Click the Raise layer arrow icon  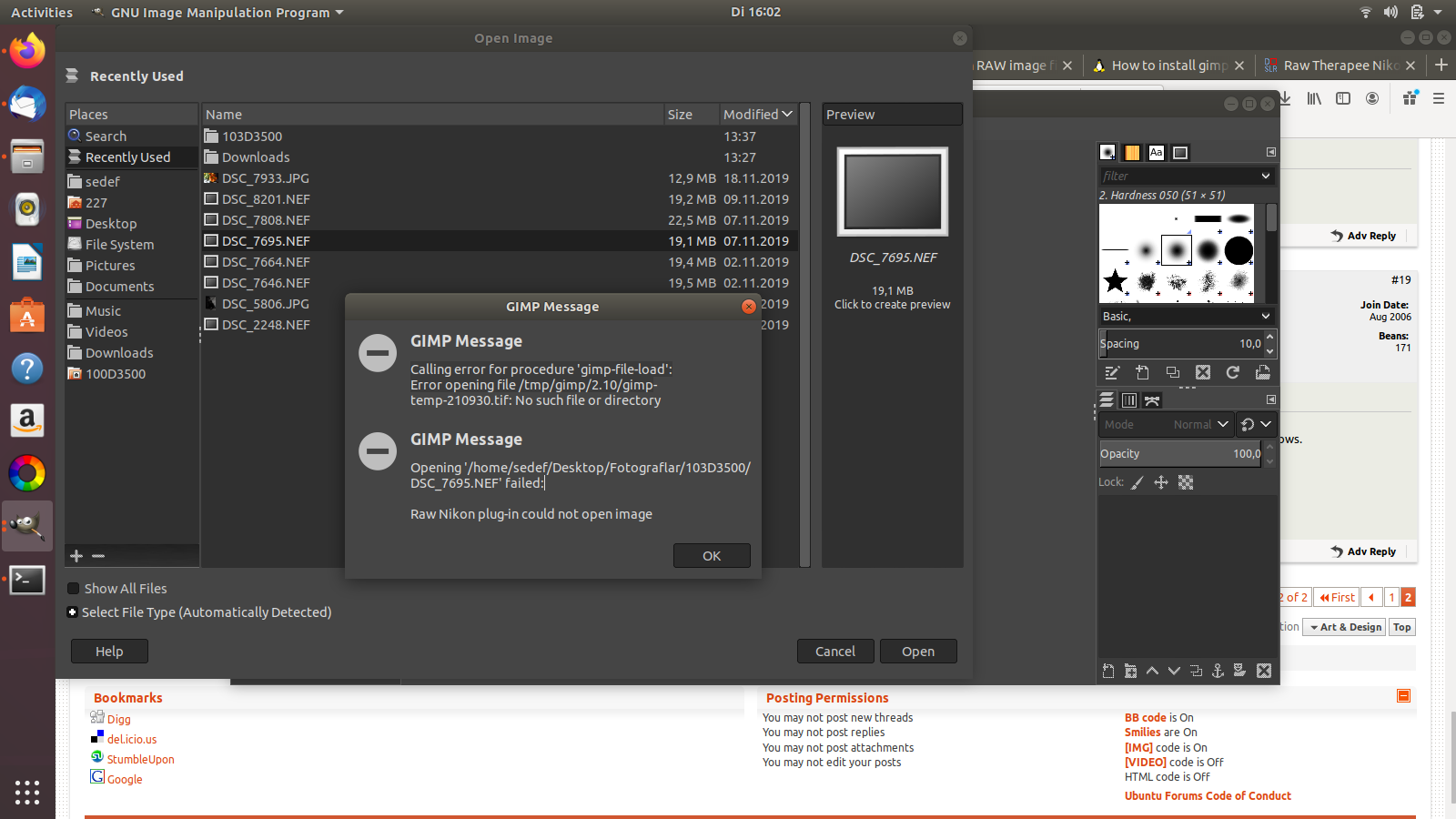(1152, 672)
